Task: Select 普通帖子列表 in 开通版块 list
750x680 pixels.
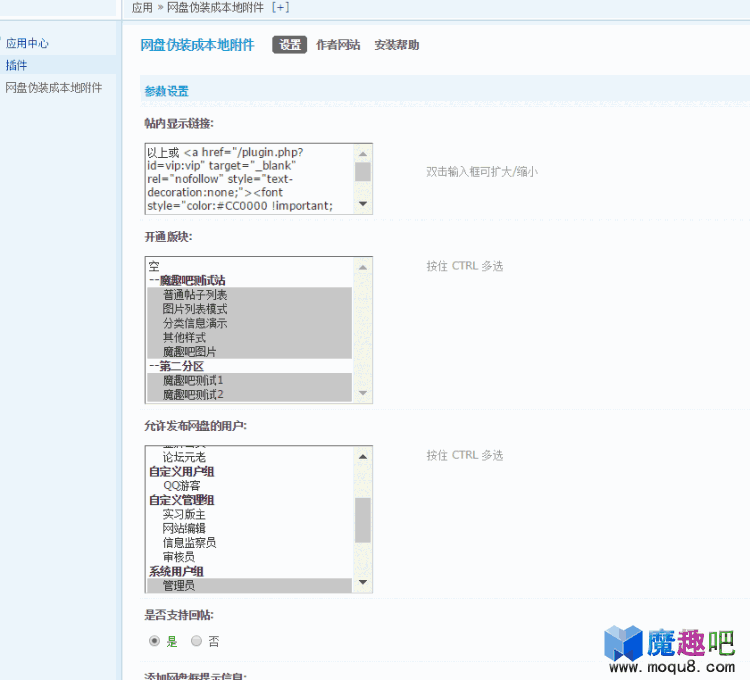Action: click(x=249, y=295)
